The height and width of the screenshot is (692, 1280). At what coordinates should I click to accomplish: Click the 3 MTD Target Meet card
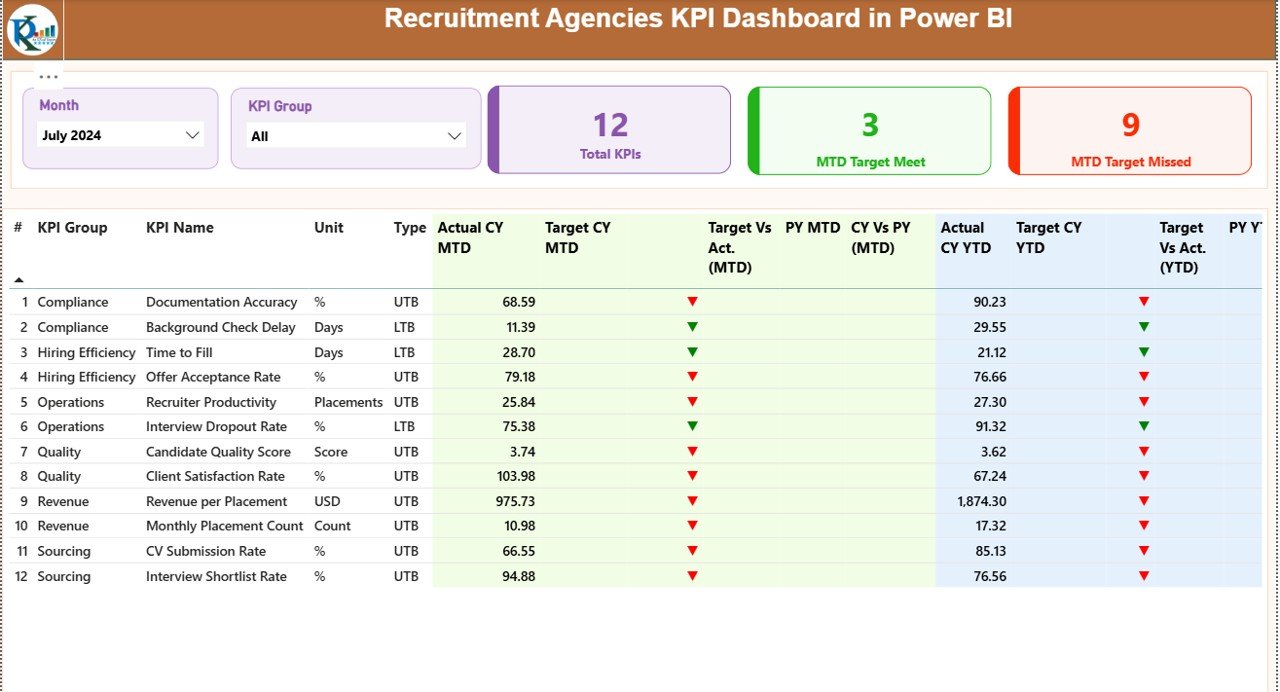tap(868, 130)
